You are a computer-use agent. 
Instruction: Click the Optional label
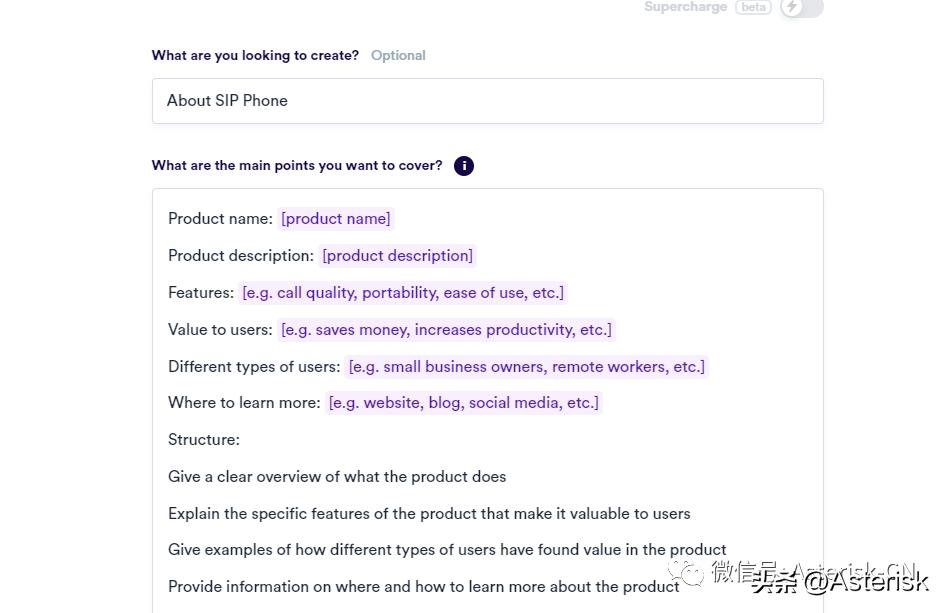click(x=398, y=56)
